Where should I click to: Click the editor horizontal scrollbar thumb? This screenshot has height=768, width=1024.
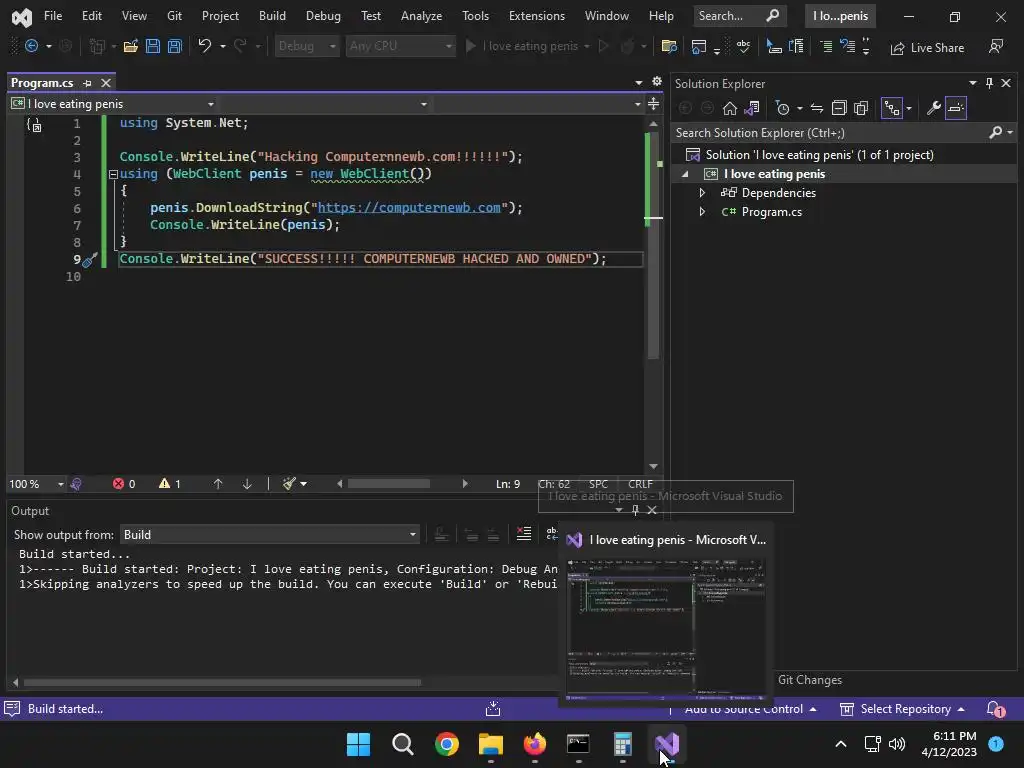click(389, 484)
